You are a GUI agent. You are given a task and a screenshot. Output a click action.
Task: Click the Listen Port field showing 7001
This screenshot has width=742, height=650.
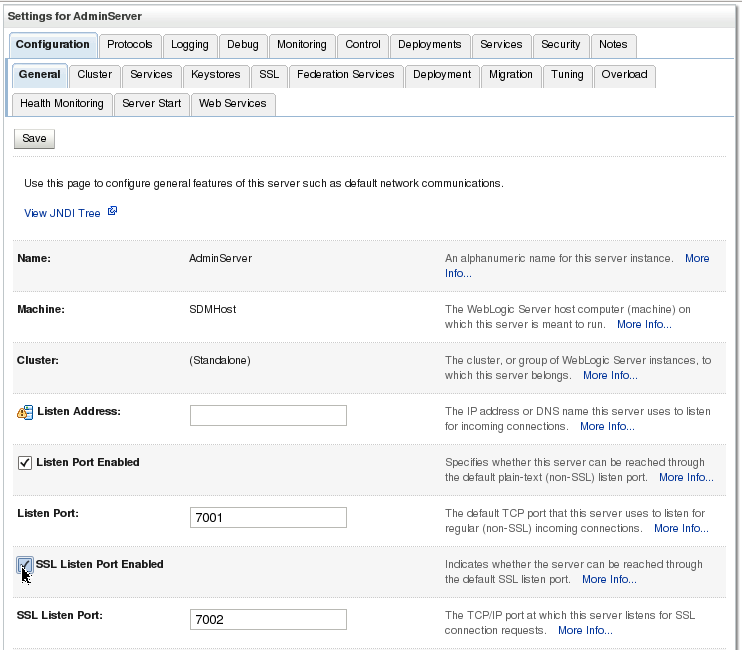[268, 517]
